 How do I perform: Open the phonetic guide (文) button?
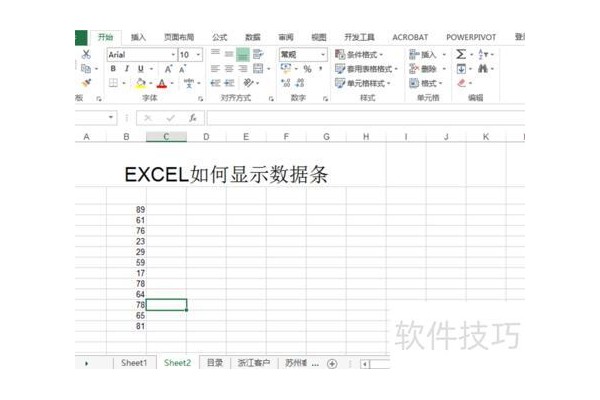tap(189, 83)
